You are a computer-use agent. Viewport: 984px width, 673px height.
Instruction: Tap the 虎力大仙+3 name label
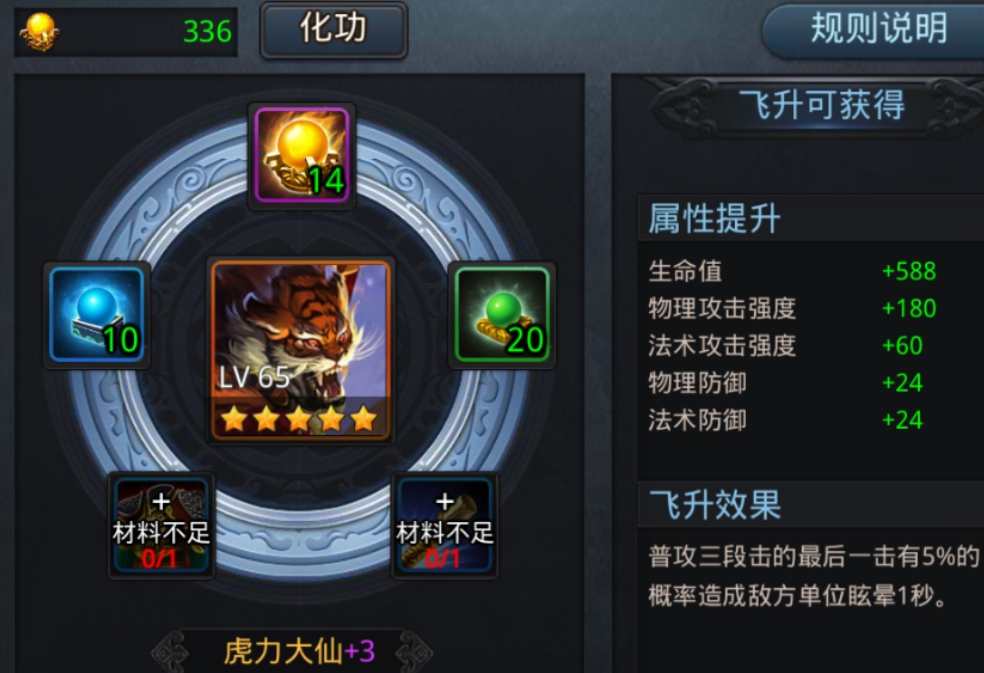(x=299, y=651)
